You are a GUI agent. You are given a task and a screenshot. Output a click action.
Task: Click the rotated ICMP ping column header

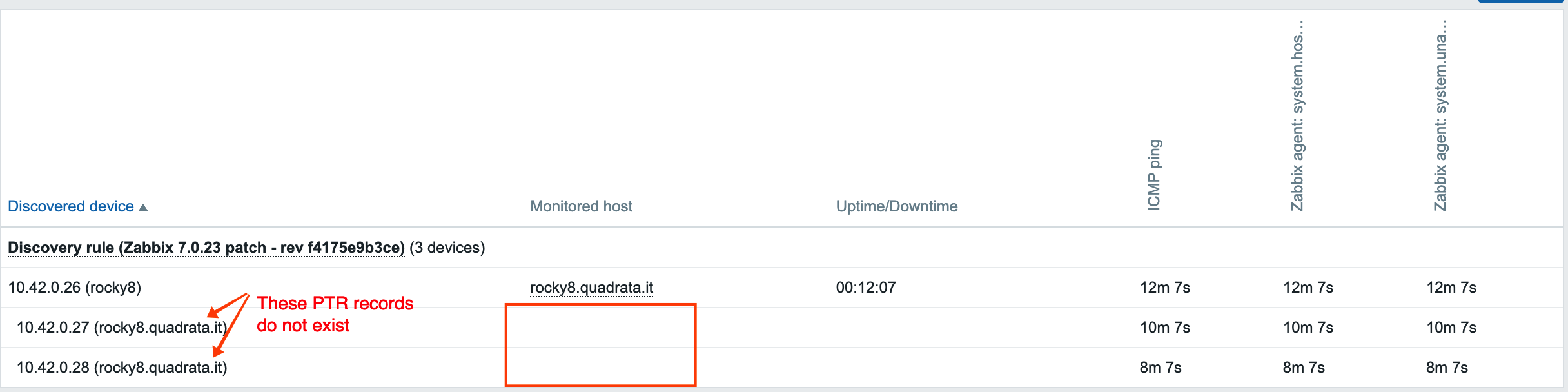[1154, 174]
